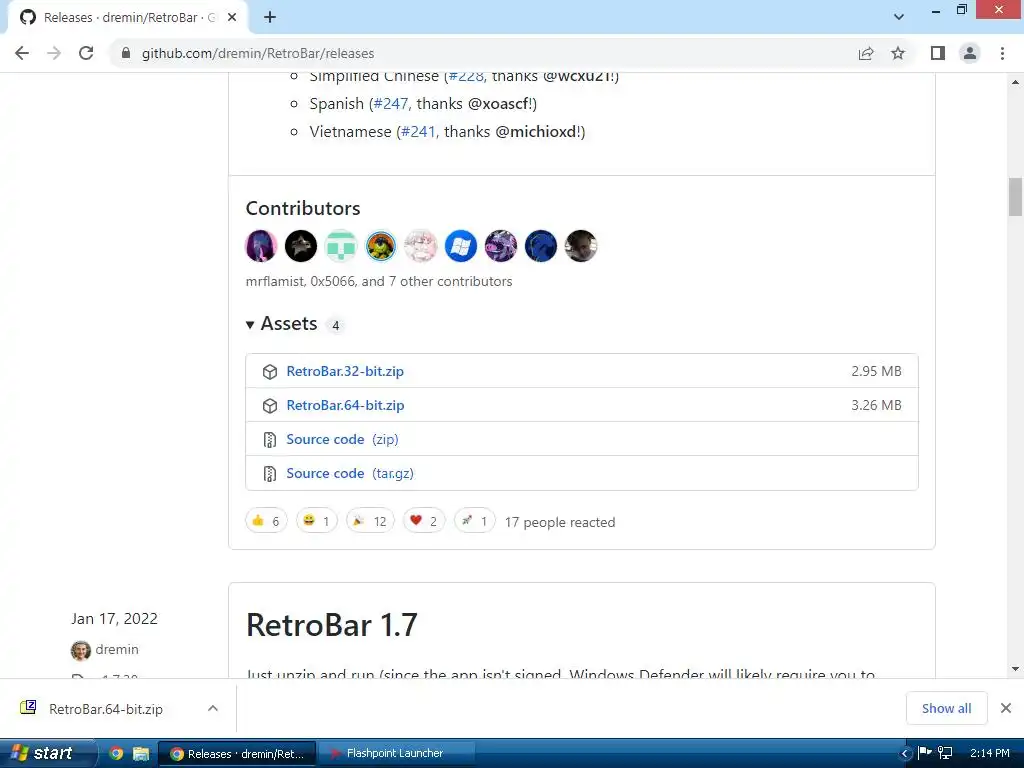The height and width of the screenshot is (768, 1024).
Task: Click the mrflamist contributors text
Action: [379, 281]
